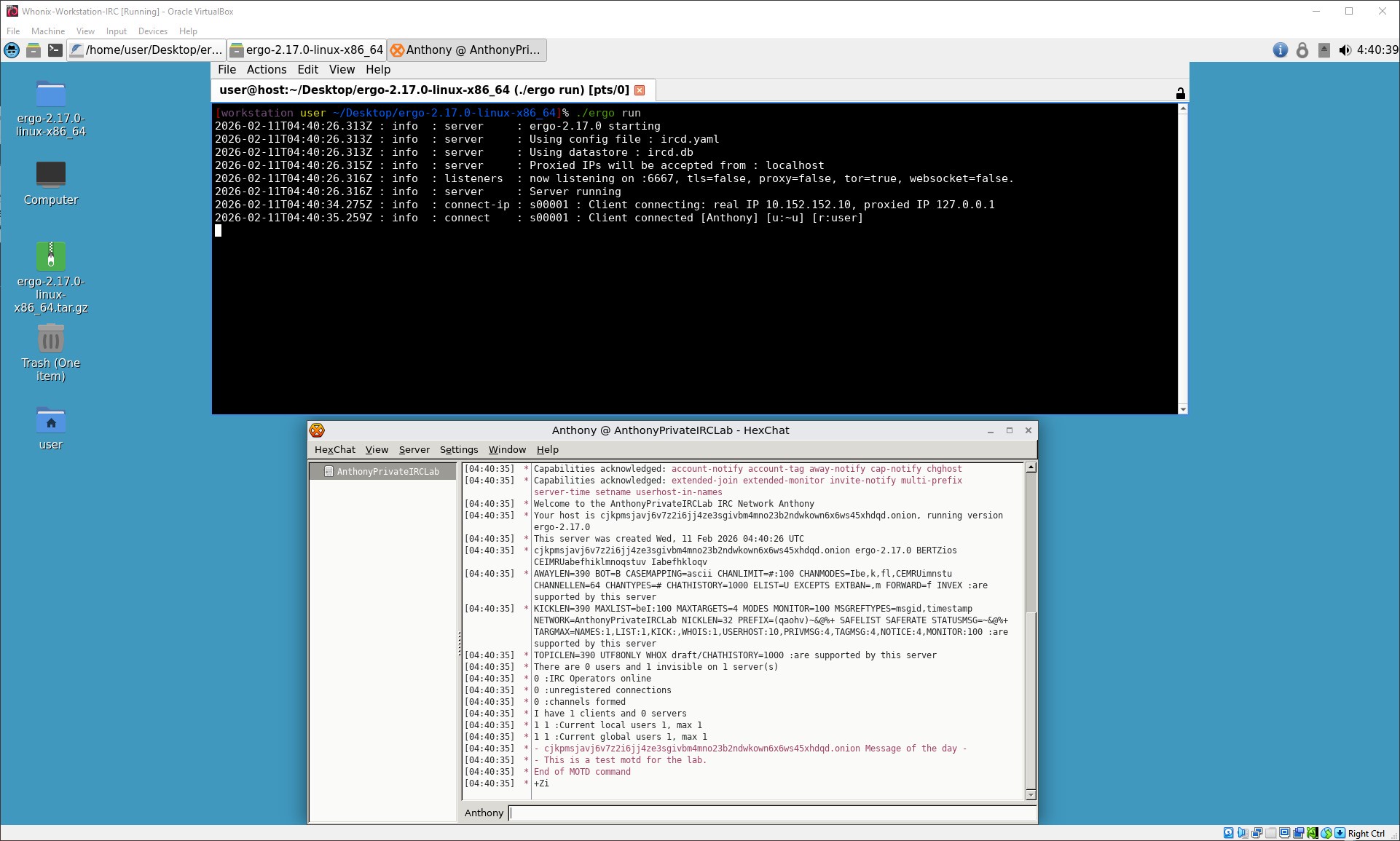Click the blue info systray icon
The height and width of the screenshot is (841, 1400).
(x=1280, y=50)
